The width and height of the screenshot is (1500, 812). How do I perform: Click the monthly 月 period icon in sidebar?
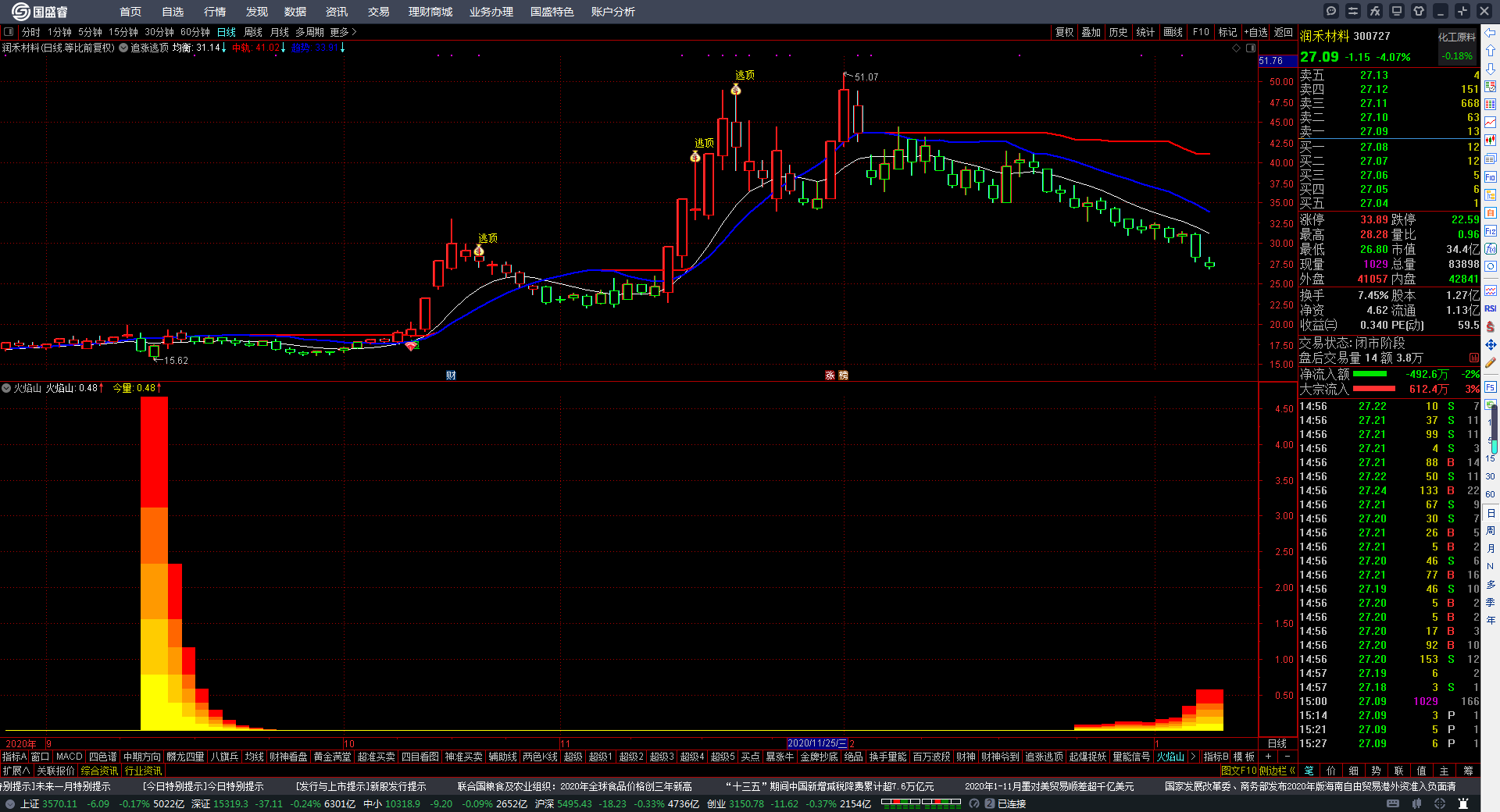[x=1491, y=549]
